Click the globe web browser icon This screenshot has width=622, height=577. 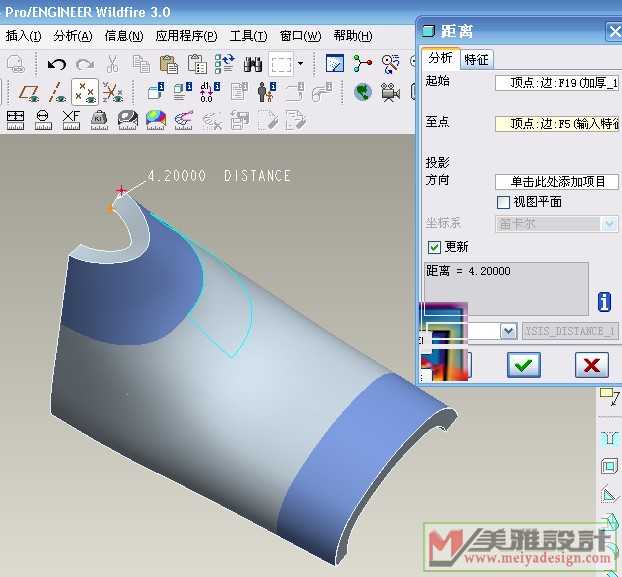pos(363,92)
